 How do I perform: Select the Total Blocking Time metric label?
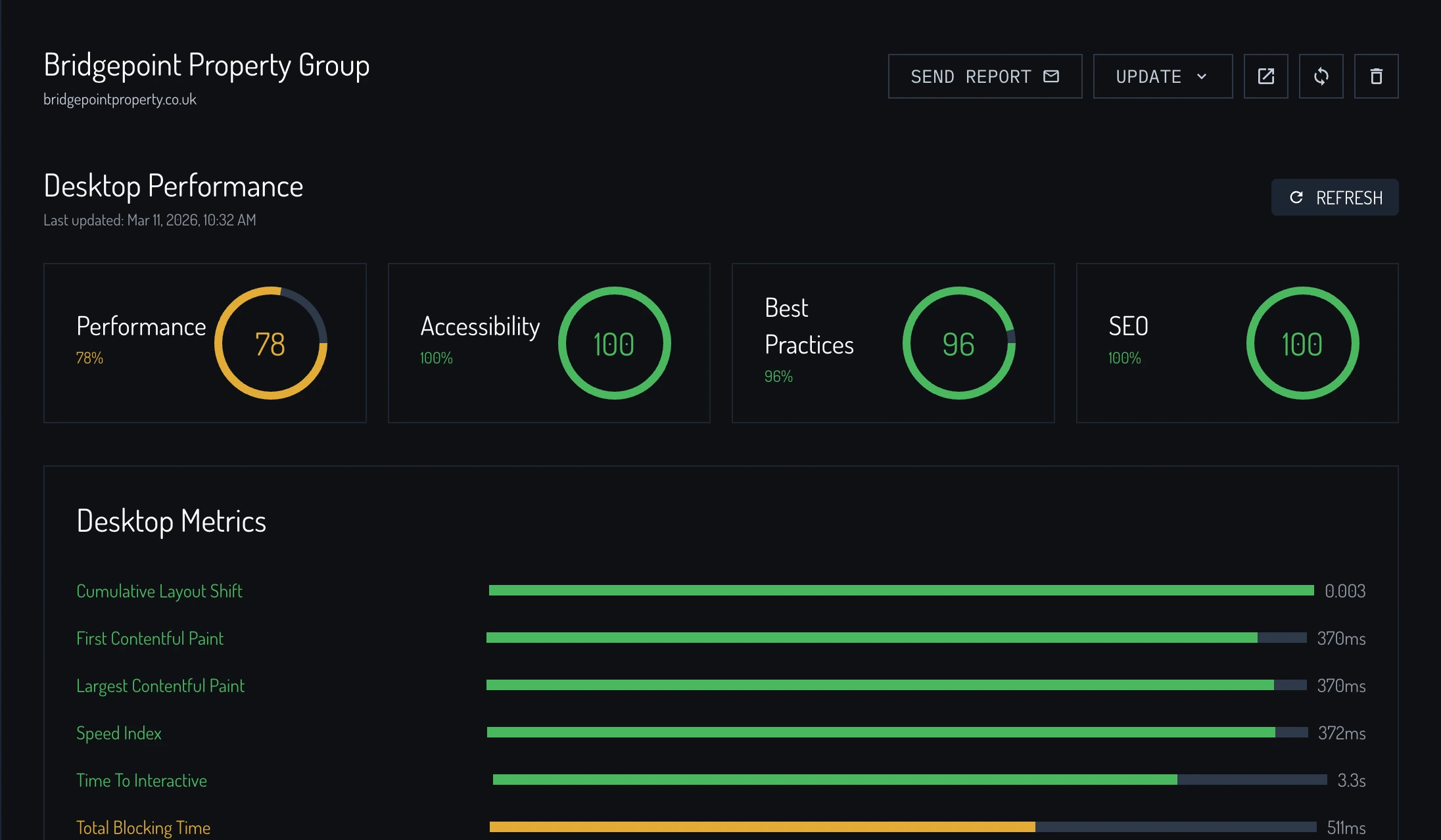click(143, 828)
